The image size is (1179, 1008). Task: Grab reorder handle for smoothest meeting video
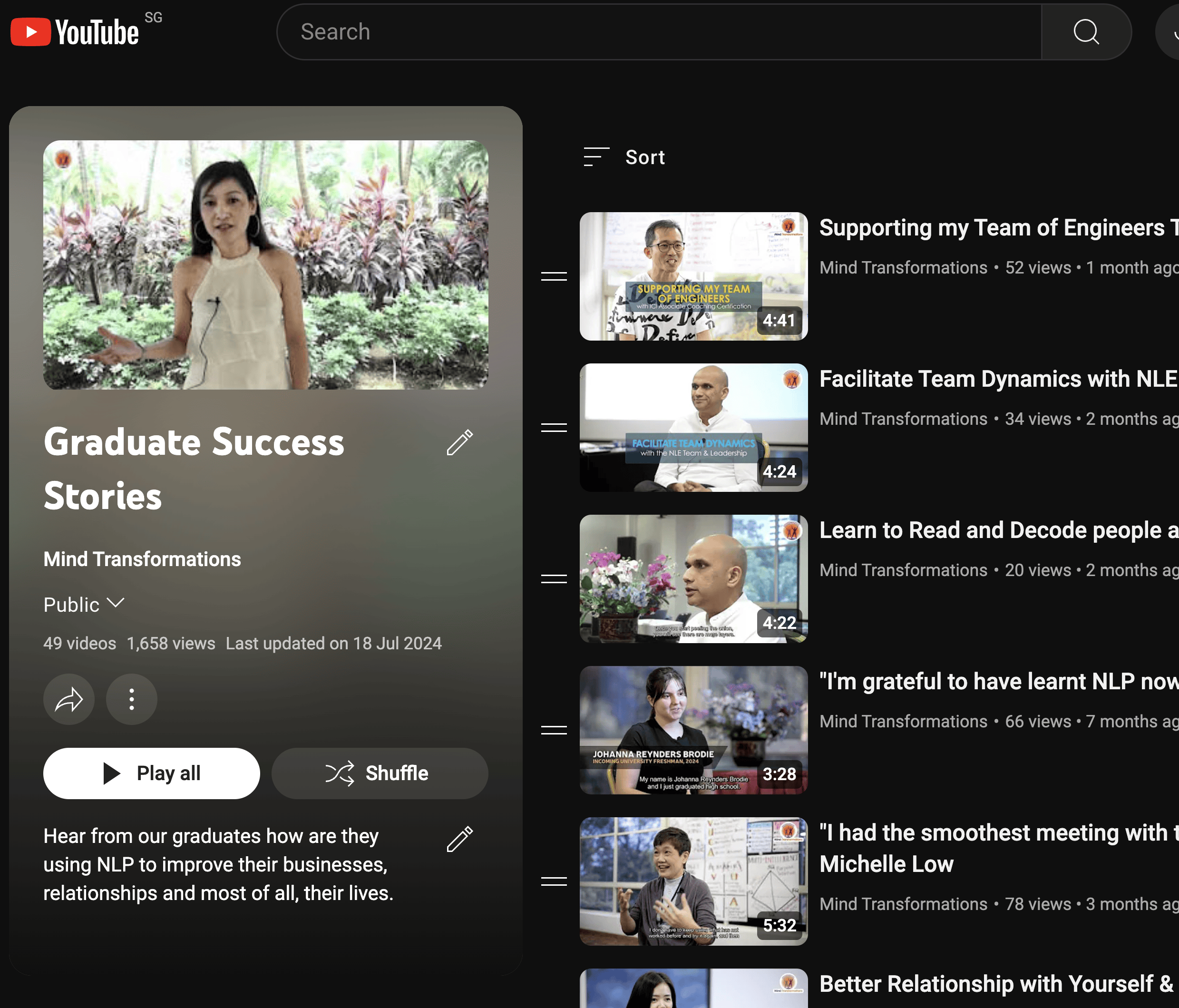(x=554, y=881)
